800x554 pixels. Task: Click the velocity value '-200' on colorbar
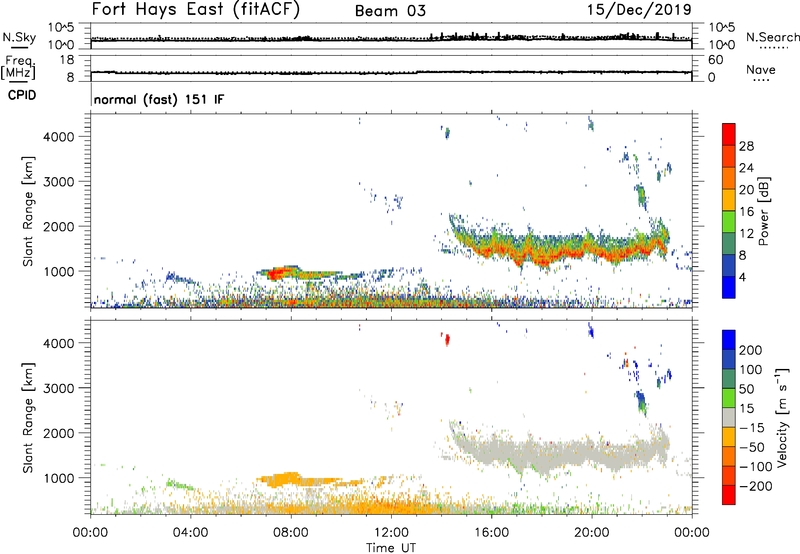point(755,486)
